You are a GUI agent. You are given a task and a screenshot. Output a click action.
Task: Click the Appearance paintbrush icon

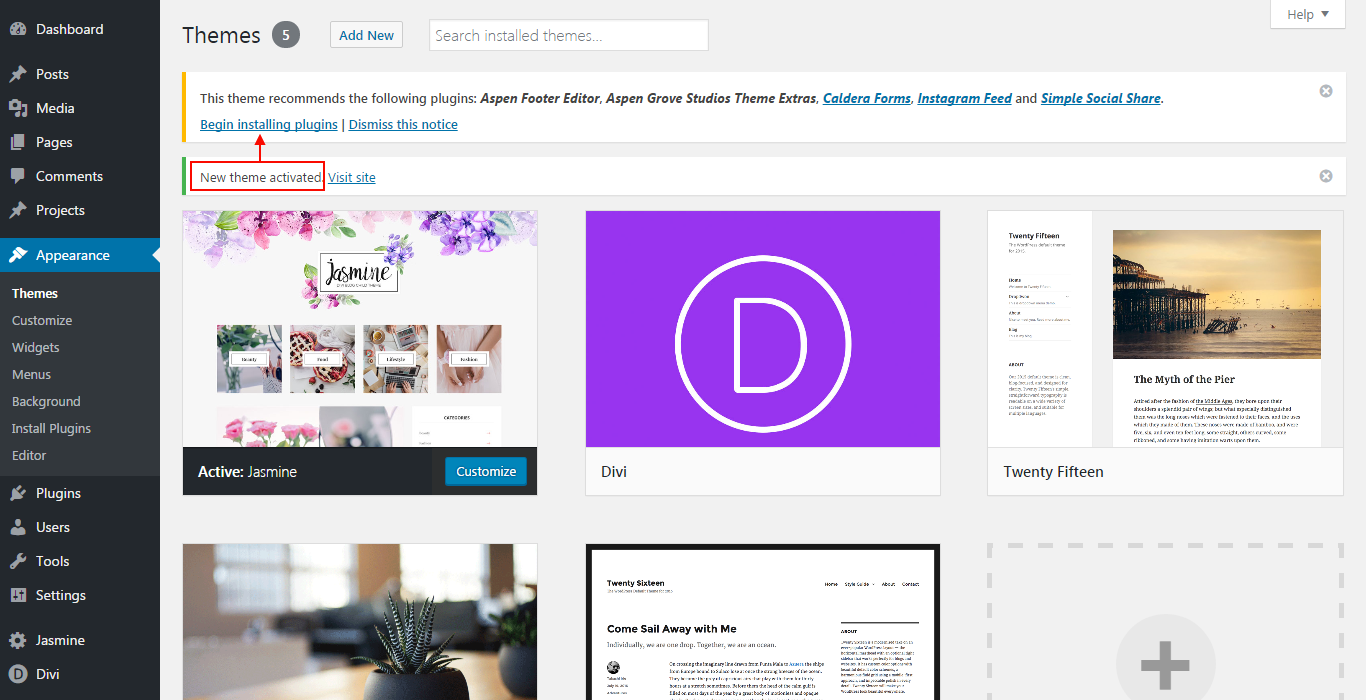(18, 255)
